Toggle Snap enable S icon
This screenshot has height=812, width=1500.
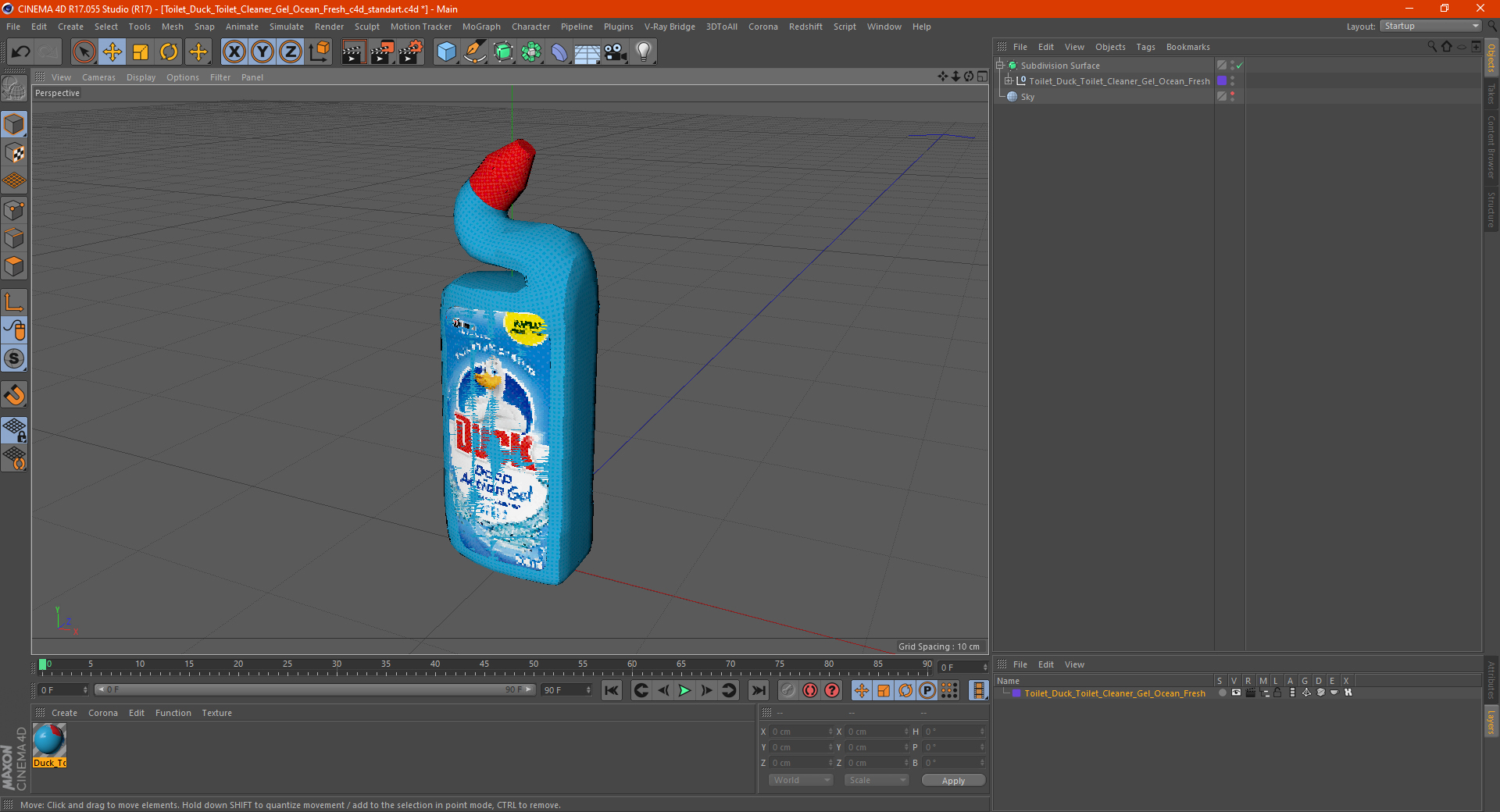pos(14,358)
